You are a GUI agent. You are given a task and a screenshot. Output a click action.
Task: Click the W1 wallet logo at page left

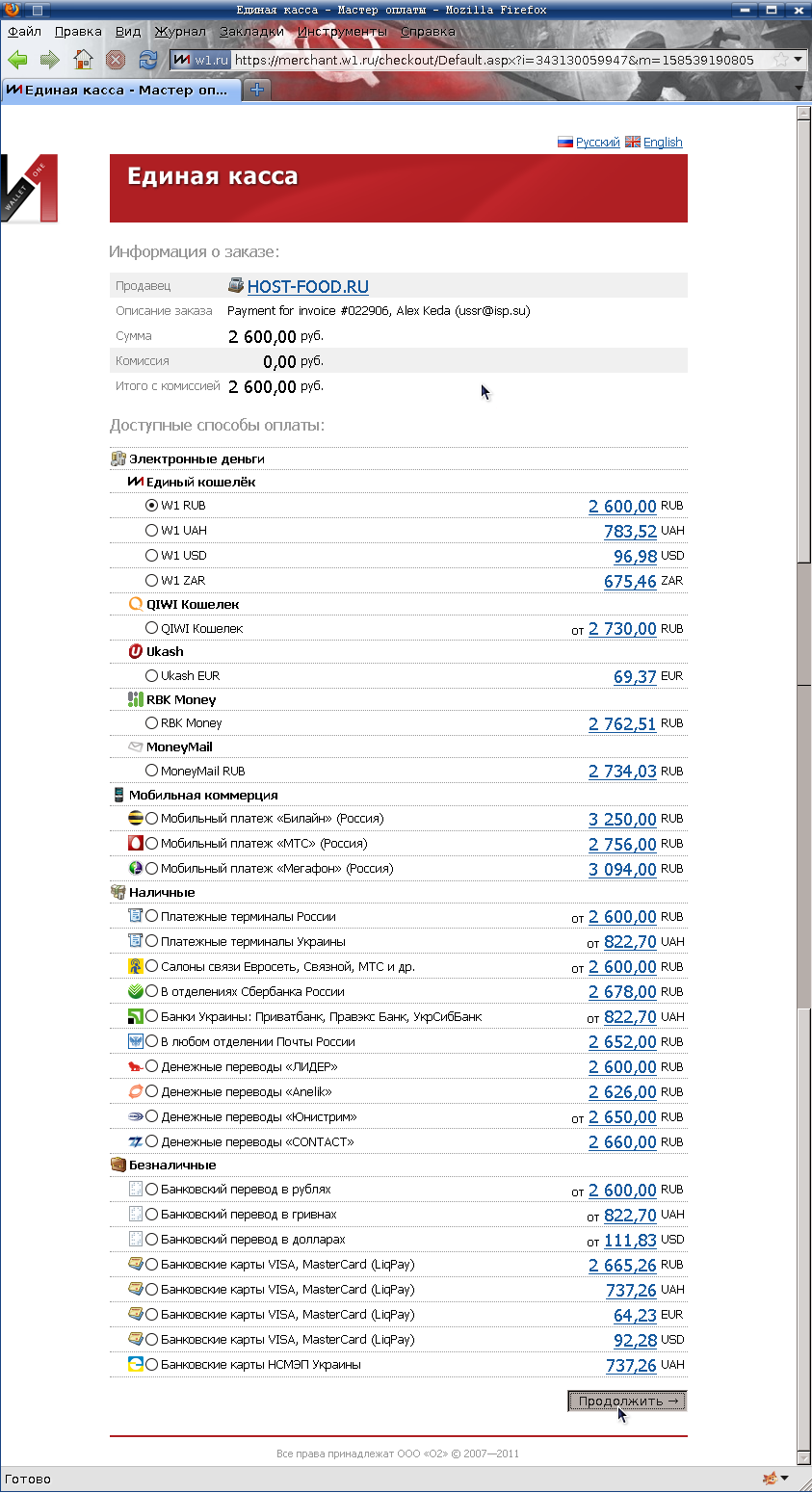[29, 188]
